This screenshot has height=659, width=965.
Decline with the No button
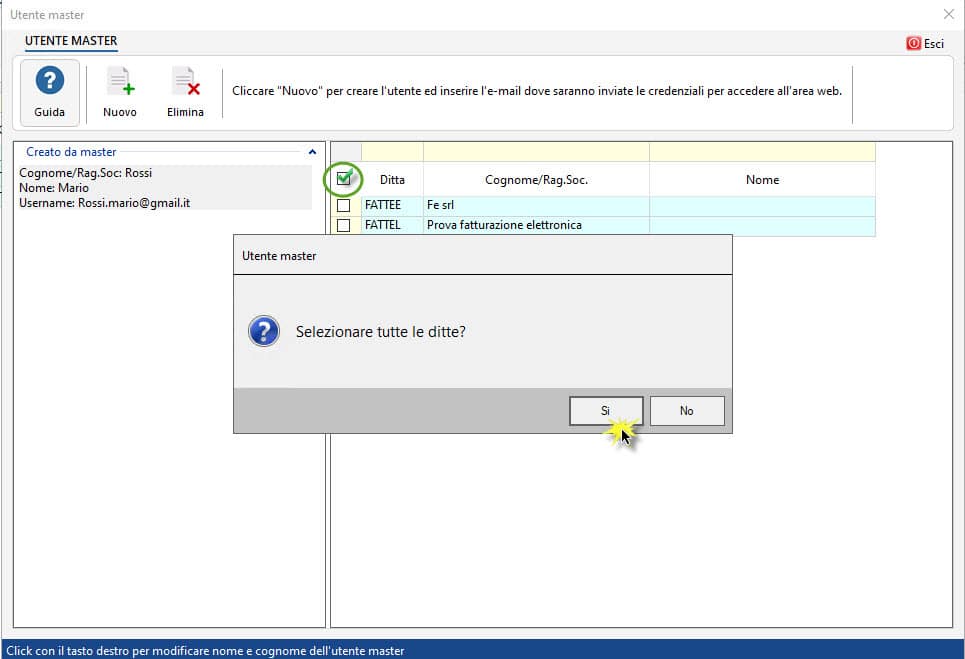point(687,410)
